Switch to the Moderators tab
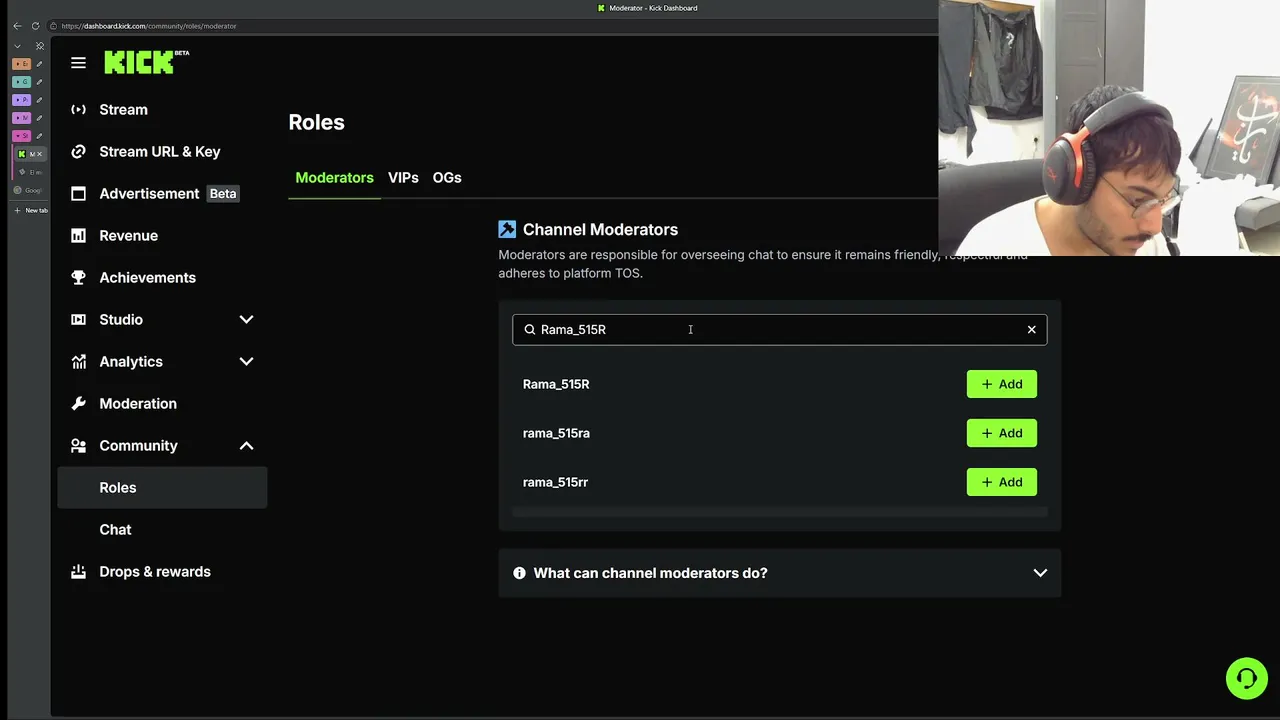This screenshot has height=720, width=1280. pyautogui.click(x=334, y=178)
